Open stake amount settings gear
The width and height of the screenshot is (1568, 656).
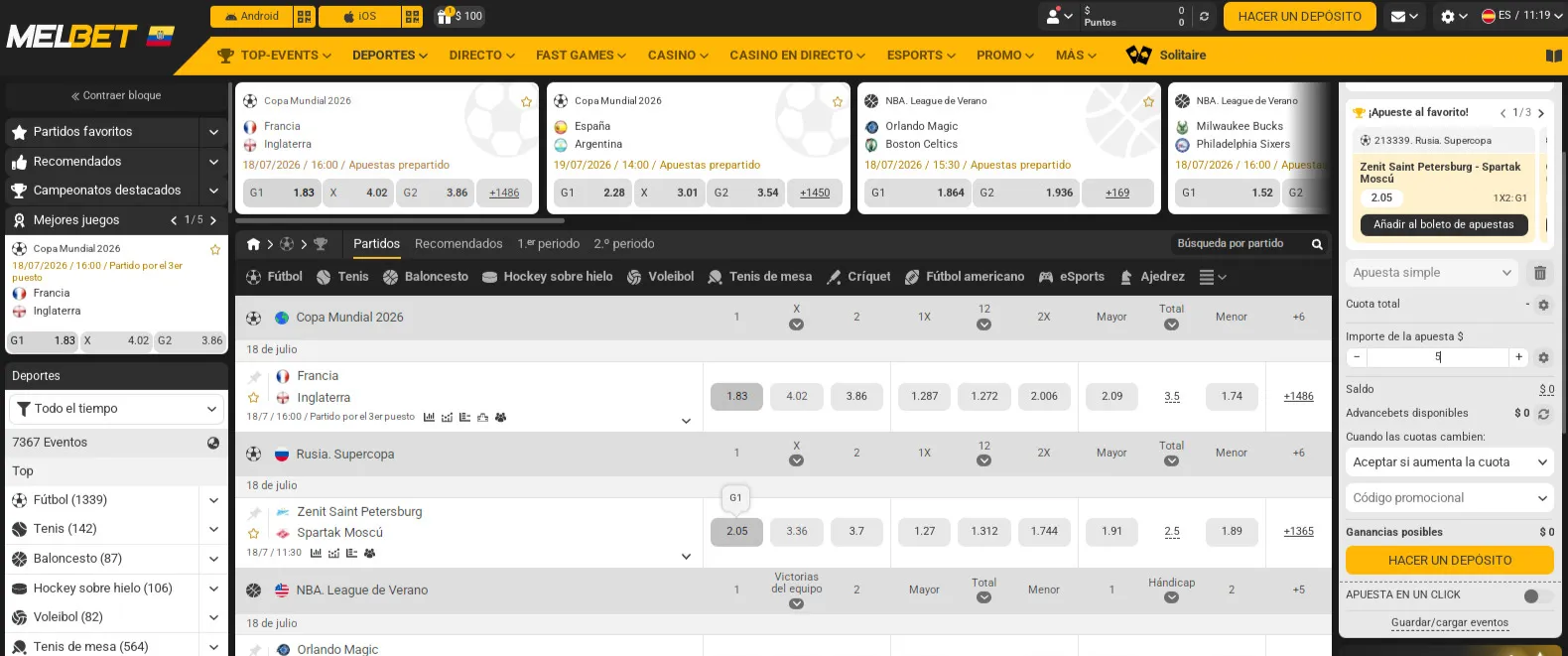click(x=1543, y=357)
